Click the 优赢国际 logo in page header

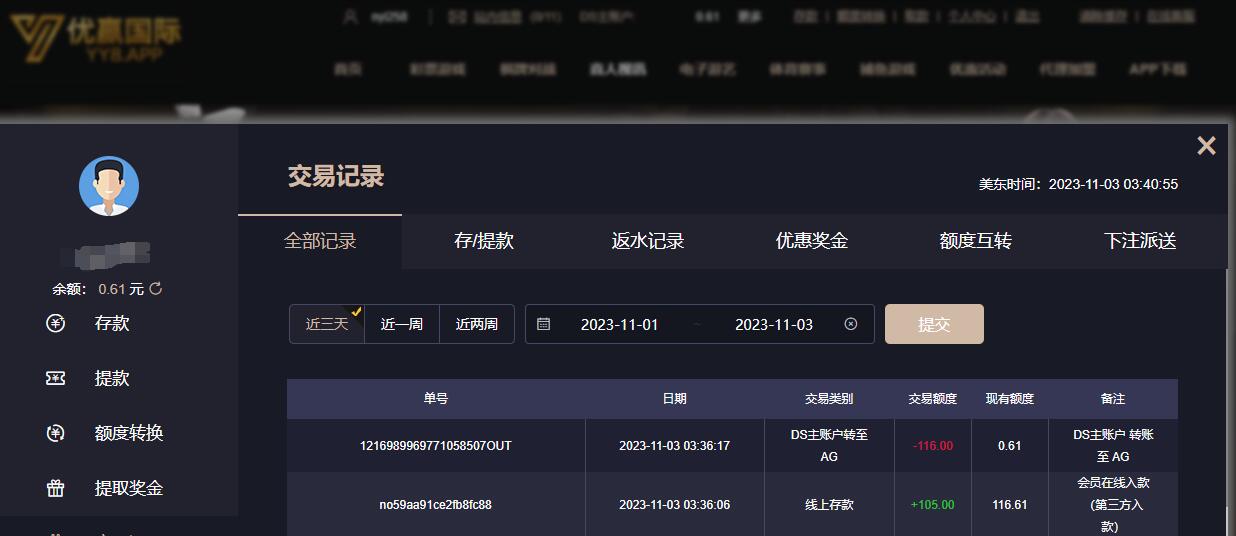click(95, 38)
